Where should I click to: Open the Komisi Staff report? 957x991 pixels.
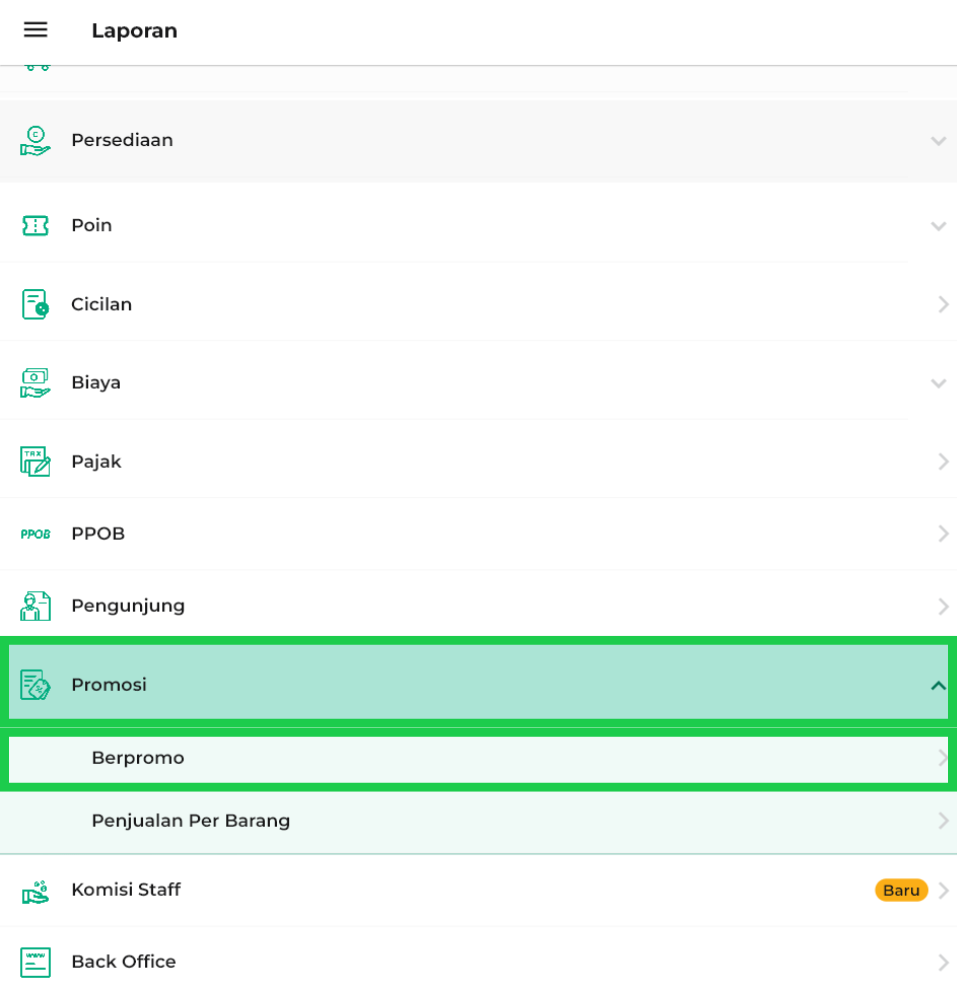click(x=126, y=890)
